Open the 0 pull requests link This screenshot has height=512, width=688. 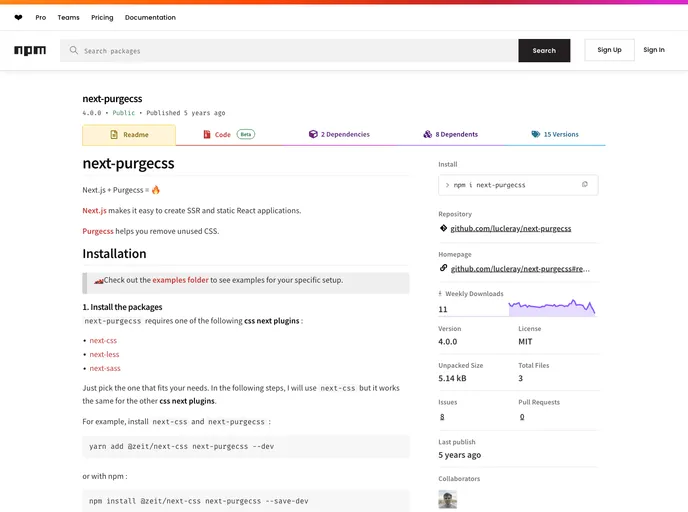coord(522,417)
